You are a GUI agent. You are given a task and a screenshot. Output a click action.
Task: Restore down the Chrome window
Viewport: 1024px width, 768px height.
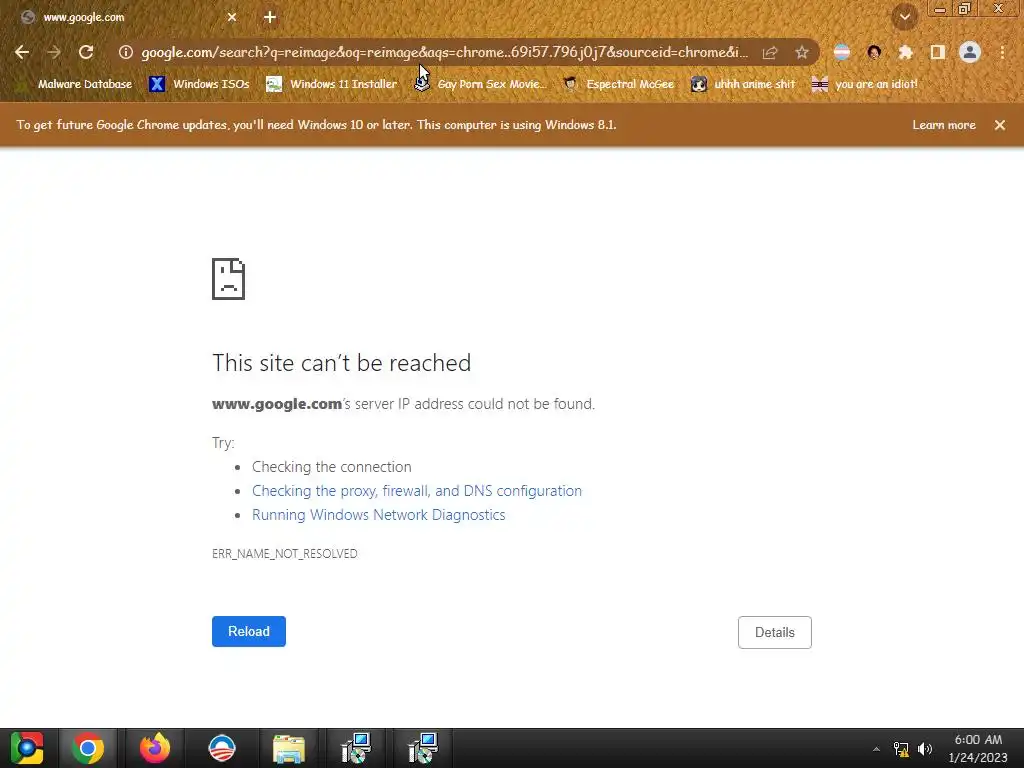coord(965,8)
